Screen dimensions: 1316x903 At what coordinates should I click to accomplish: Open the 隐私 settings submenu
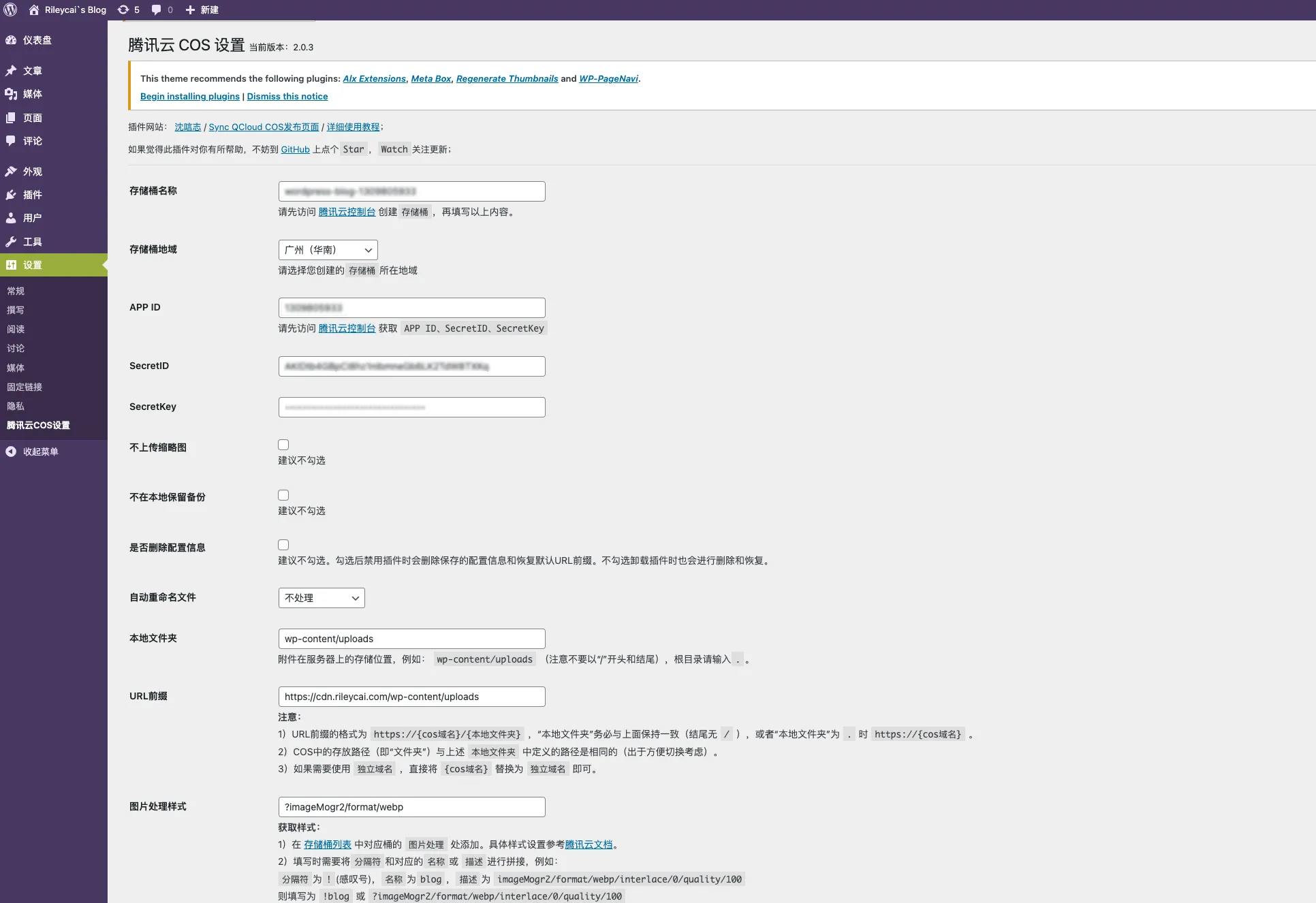16,406
